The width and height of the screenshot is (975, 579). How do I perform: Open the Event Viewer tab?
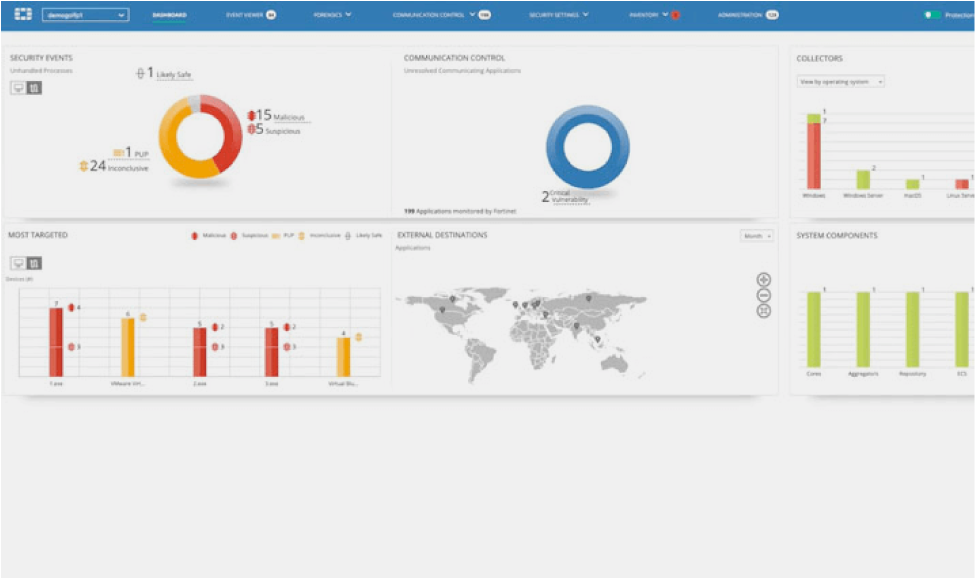pyautogui.click(x=244, y=15)
